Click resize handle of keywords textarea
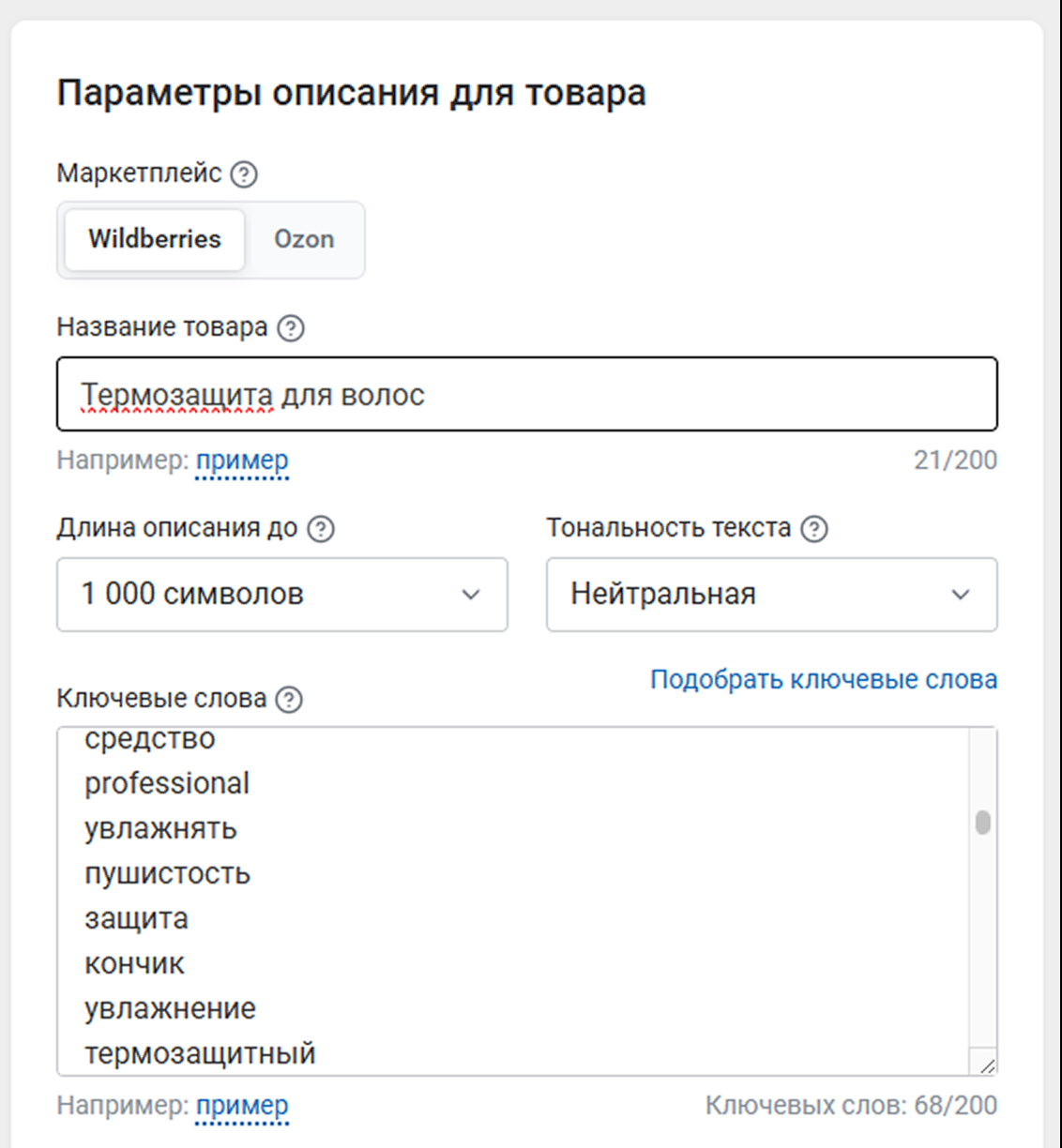 coord(987,1065)
